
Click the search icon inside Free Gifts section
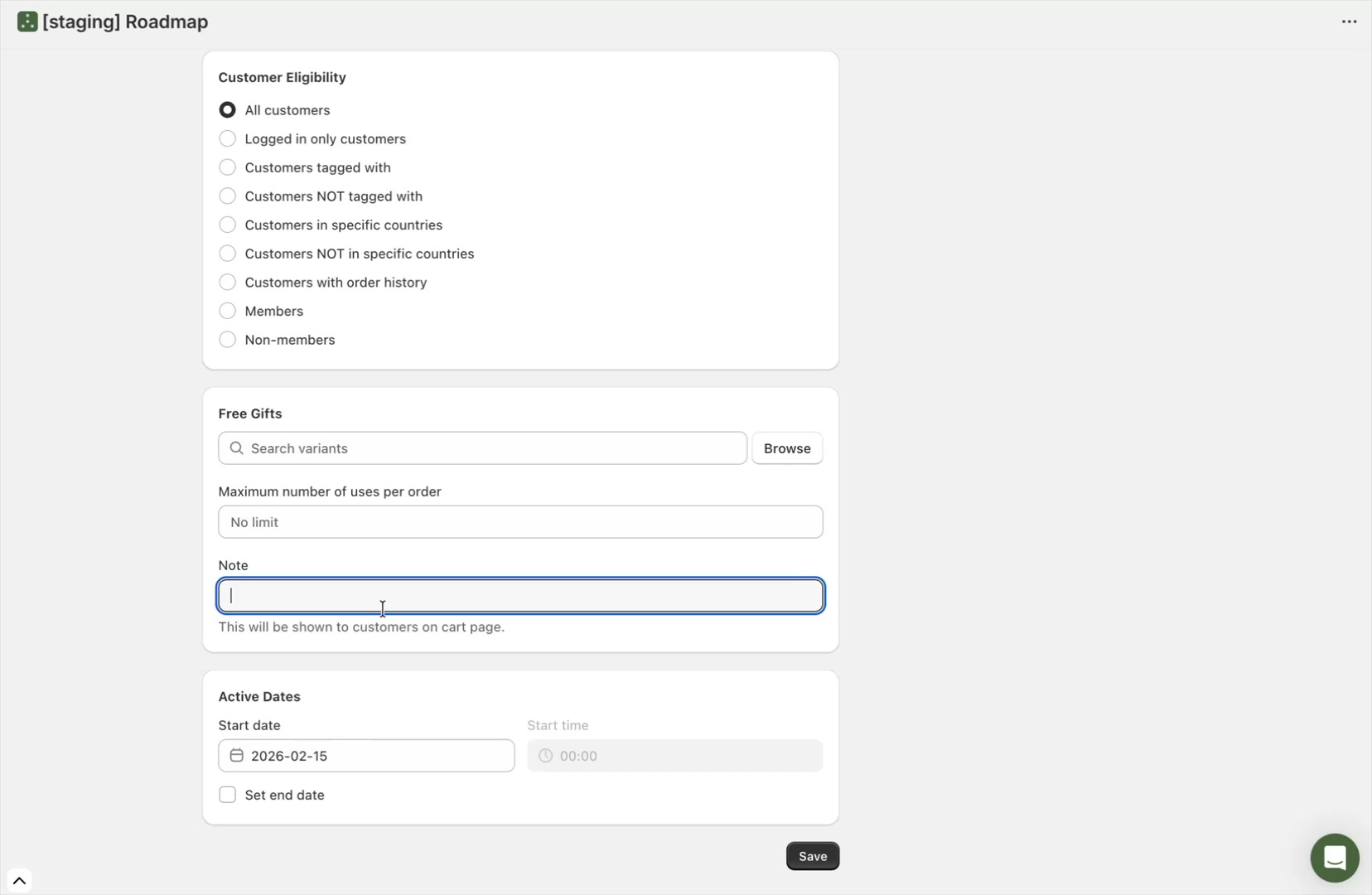point(236,447)
